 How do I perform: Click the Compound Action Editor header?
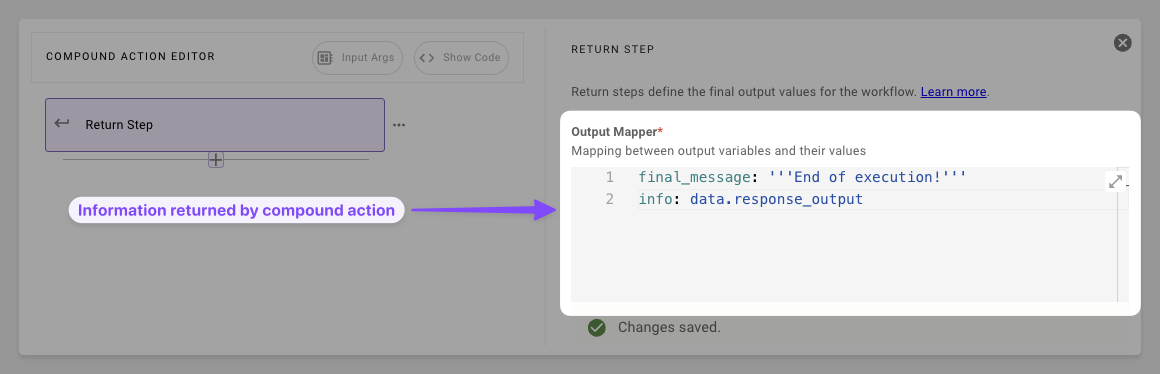(x=130, y=57)
